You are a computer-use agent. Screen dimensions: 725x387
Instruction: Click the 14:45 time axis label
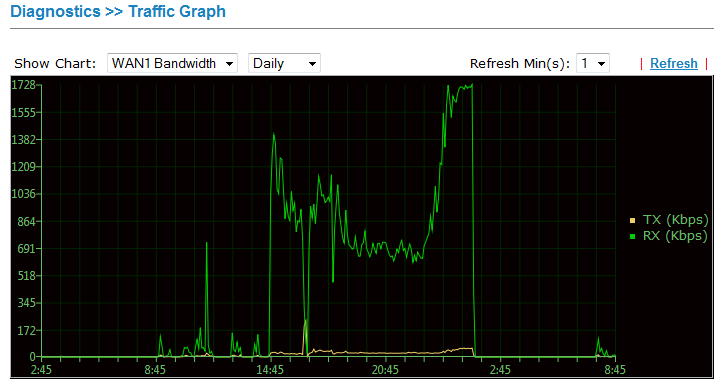(270, 370)
